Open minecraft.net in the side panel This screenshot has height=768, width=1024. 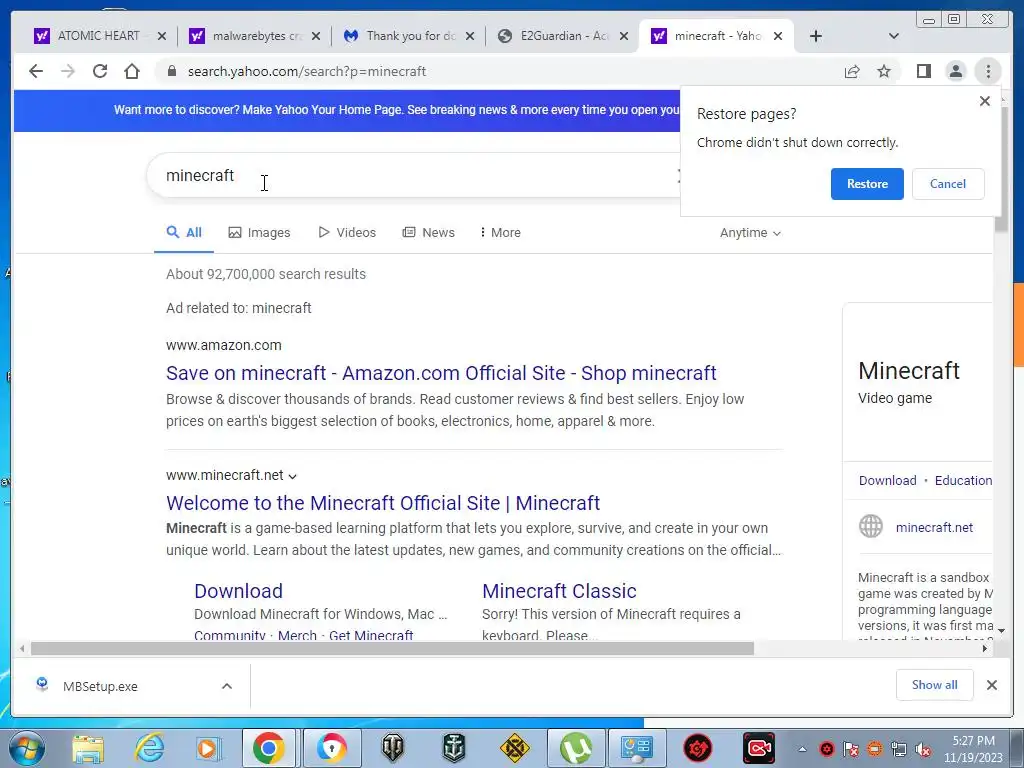934,527
